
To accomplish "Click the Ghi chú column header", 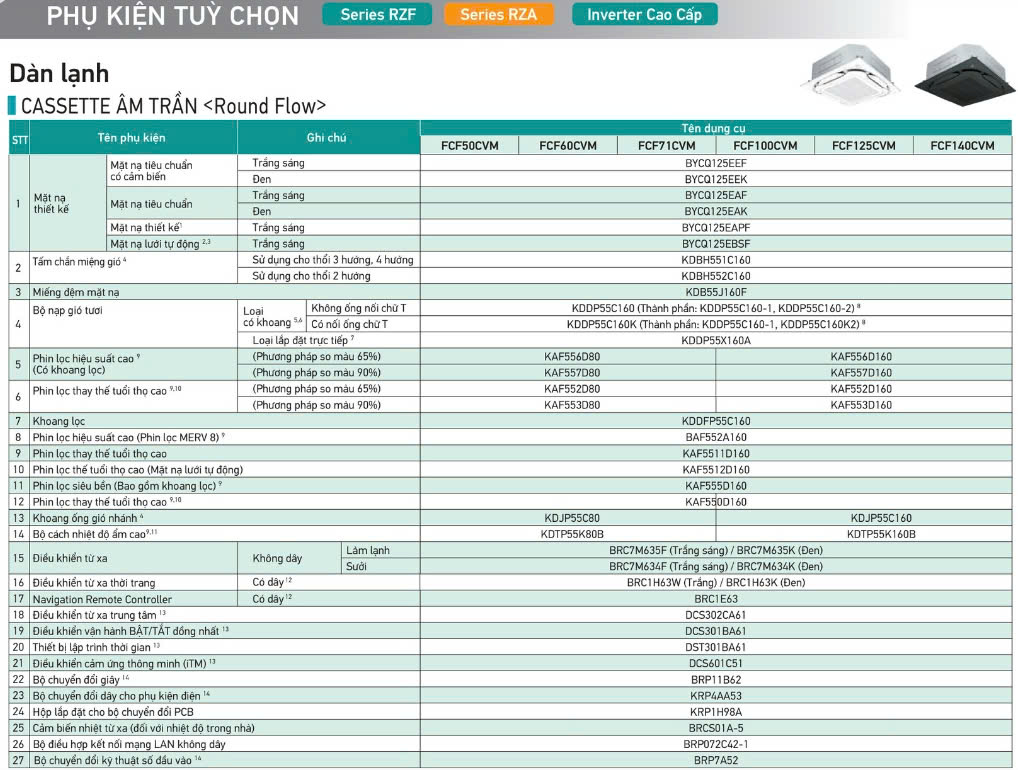I will pos(327,138).
